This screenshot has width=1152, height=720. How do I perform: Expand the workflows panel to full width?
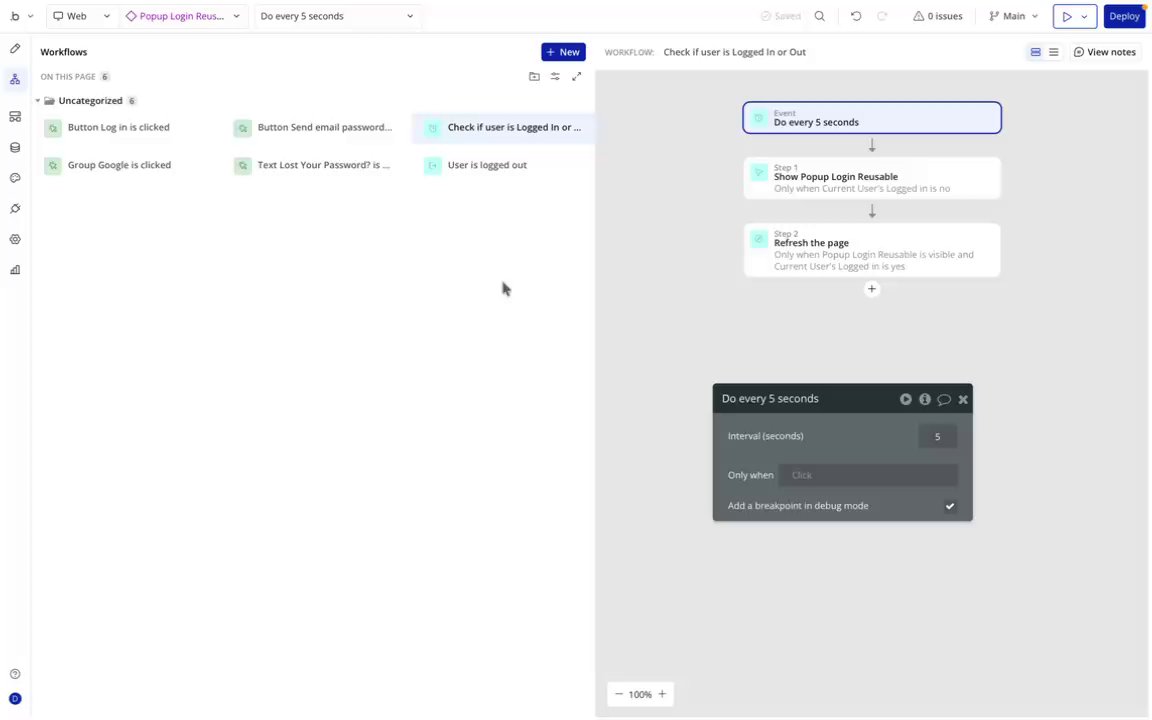(577, 76)
